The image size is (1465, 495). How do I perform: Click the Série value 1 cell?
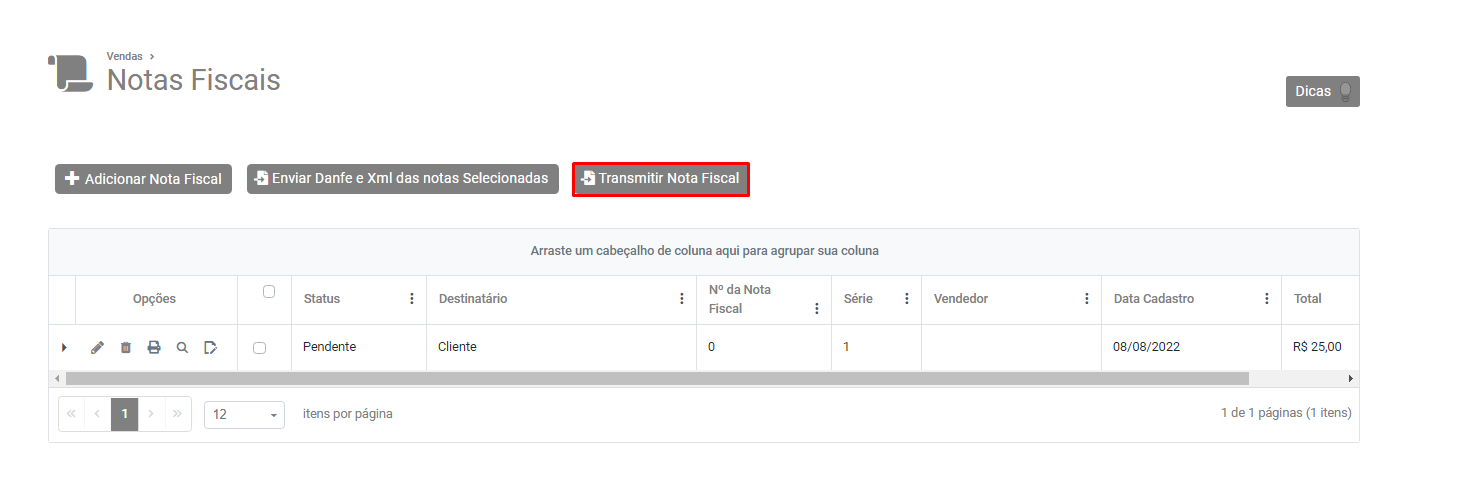click(x=876, y=347)
